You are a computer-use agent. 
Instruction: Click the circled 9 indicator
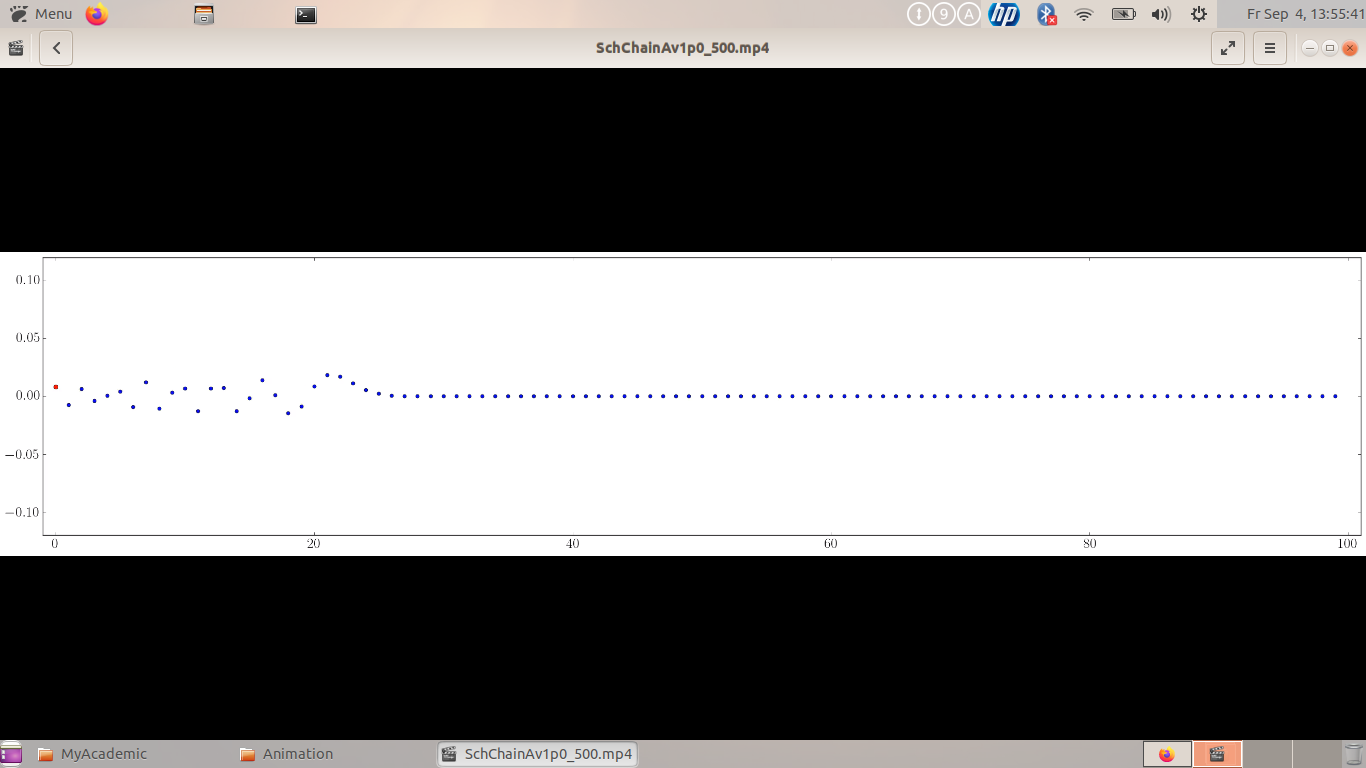pyautogui.click(x=943, y=14)
